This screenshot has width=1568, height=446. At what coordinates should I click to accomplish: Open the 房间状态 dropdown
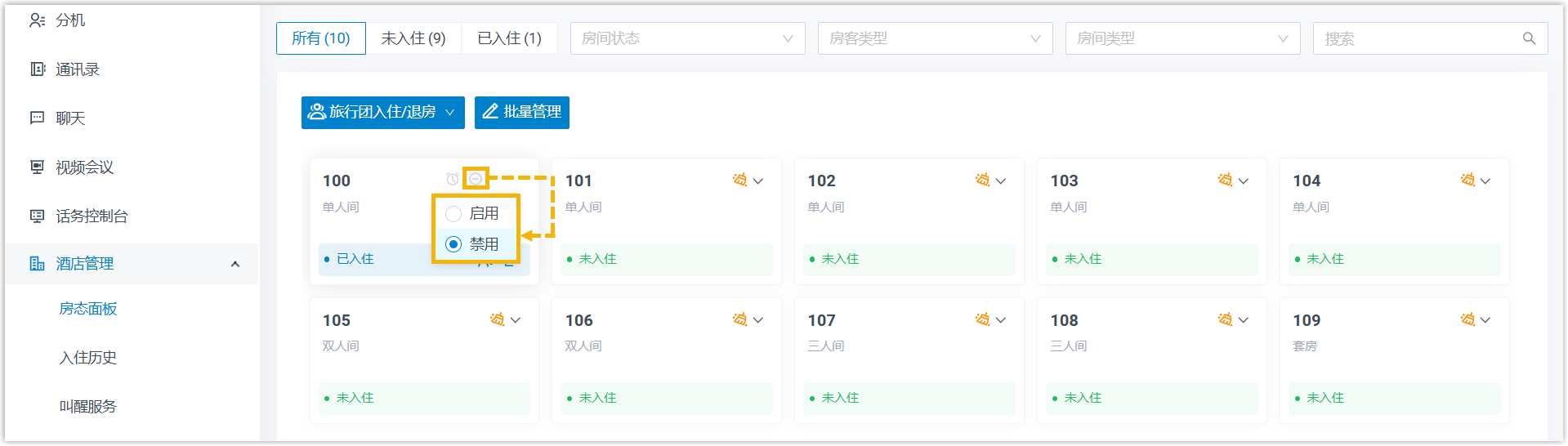687,38
